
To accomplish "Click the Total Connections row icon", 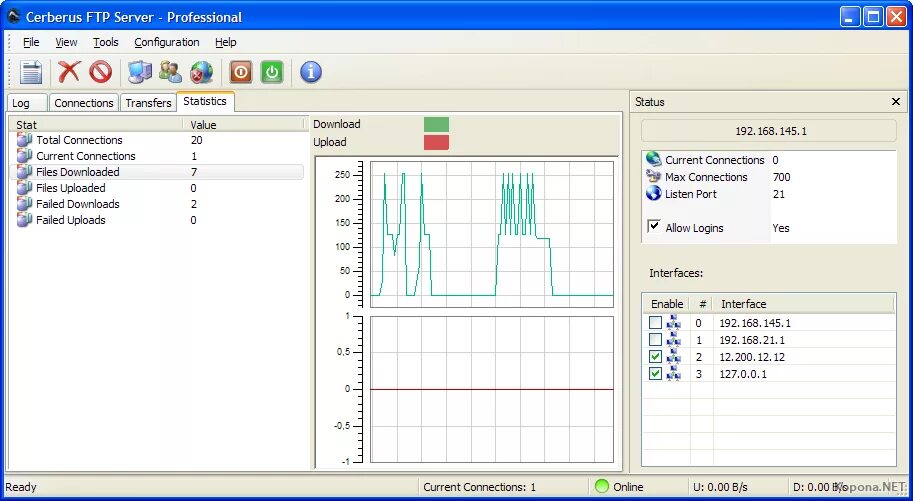I will point(24,140).
